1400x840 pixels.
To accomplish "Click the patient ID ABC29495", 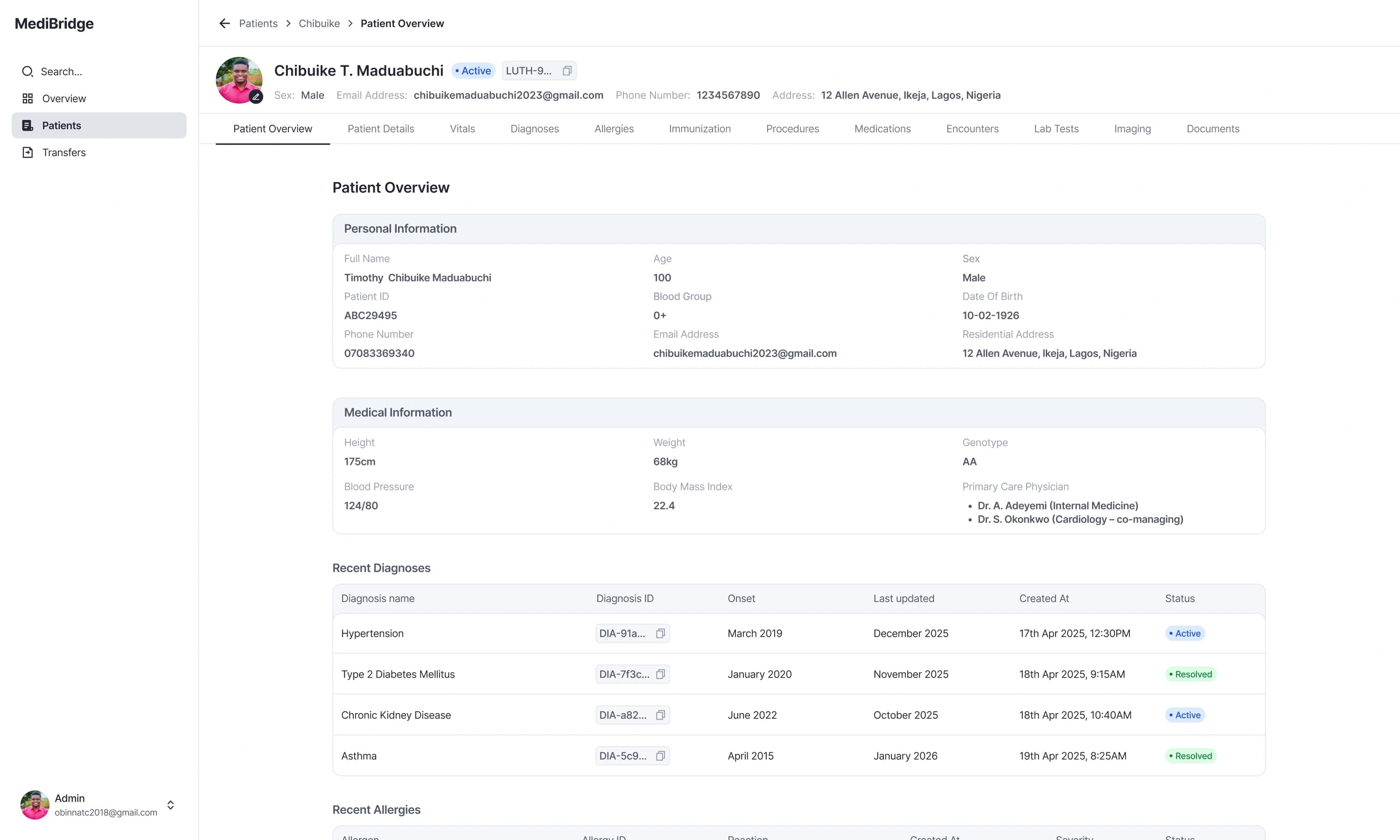I will coord(371,315).
